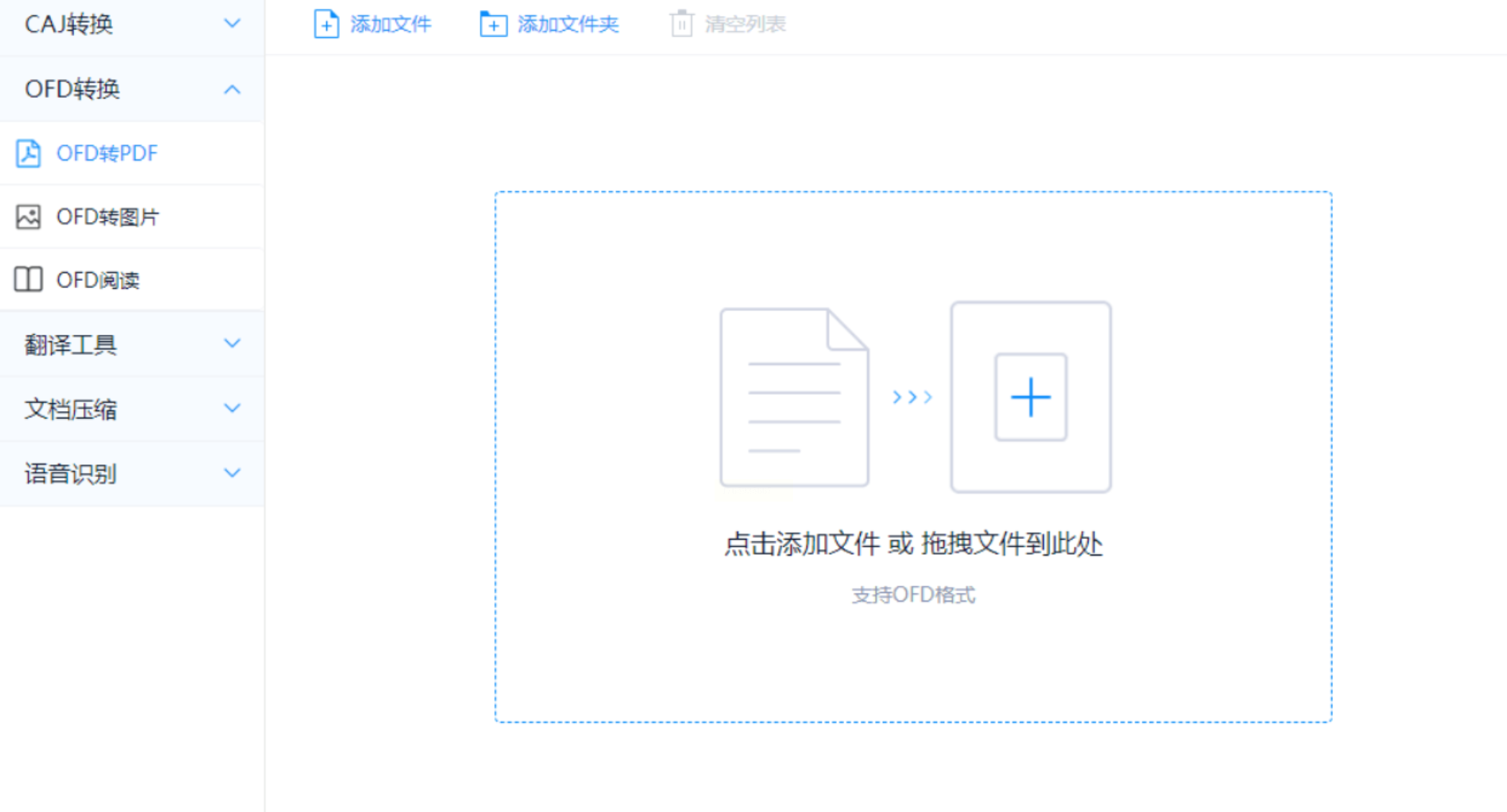Expand the 文档压缩 section chevron

(232, 408)
